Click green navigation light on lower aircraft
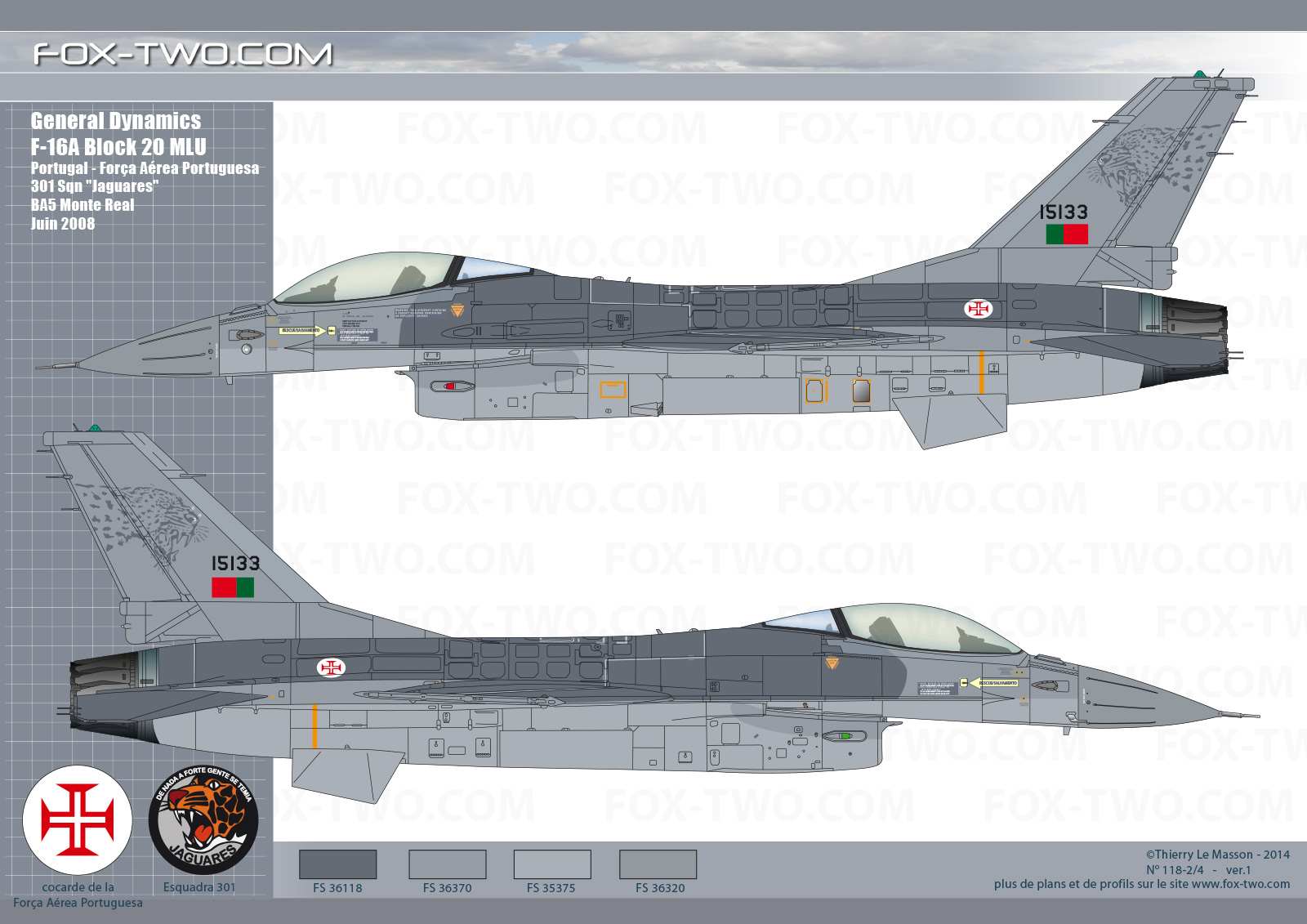The height and width of the screenshot is (924, 1307). click(x=845, y=736)
